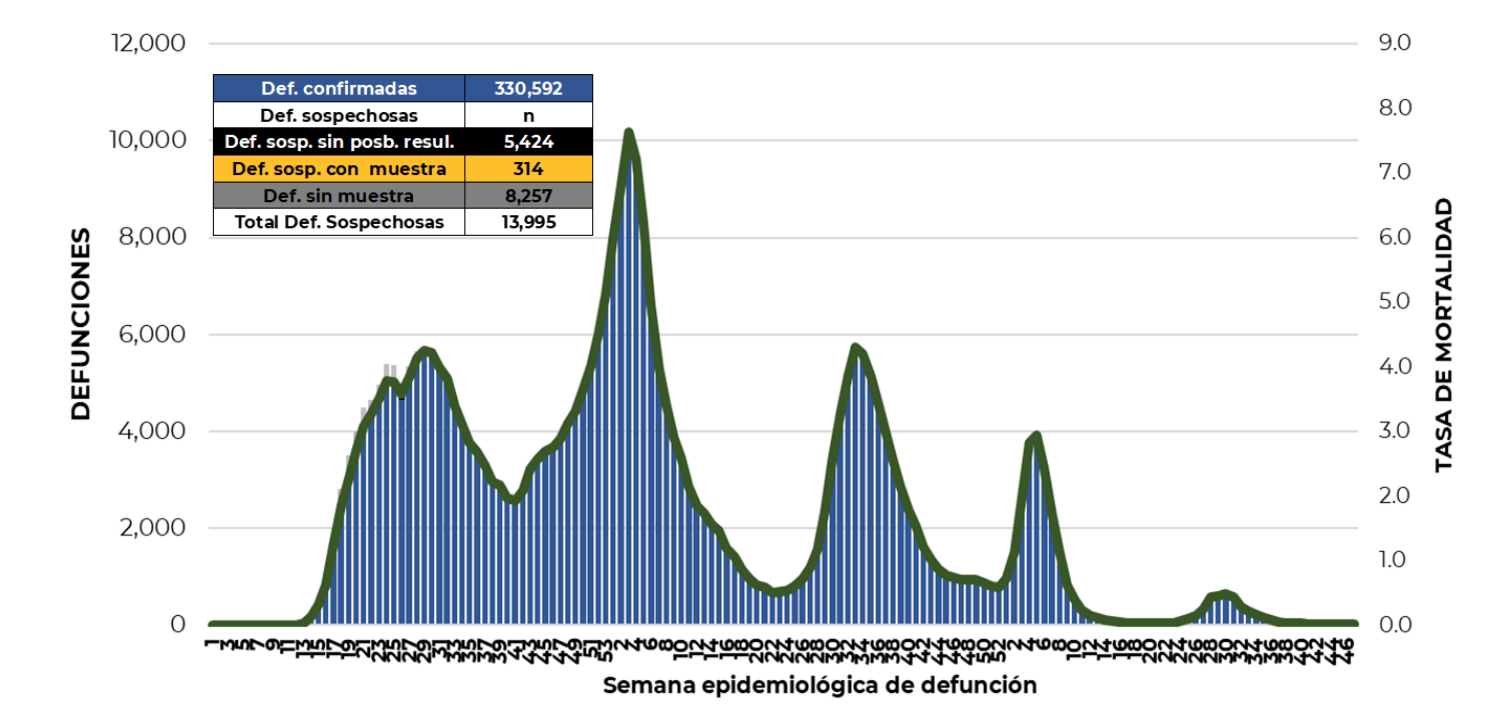Click the 314 value in the yellow row
The image size is (1502, 720).
528,169
